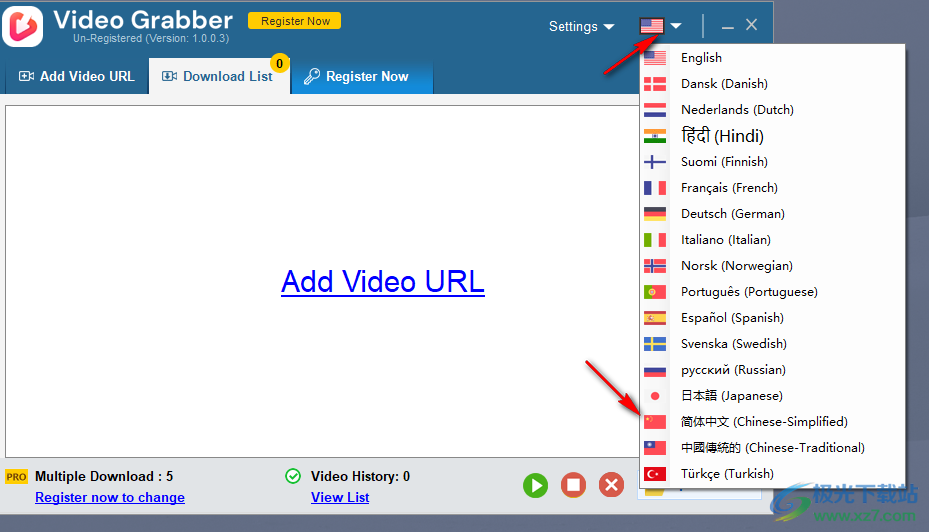Viewport: 929px width, 532px height.
Task: Click the Video Grabber app logo
Action: [23, 26]
